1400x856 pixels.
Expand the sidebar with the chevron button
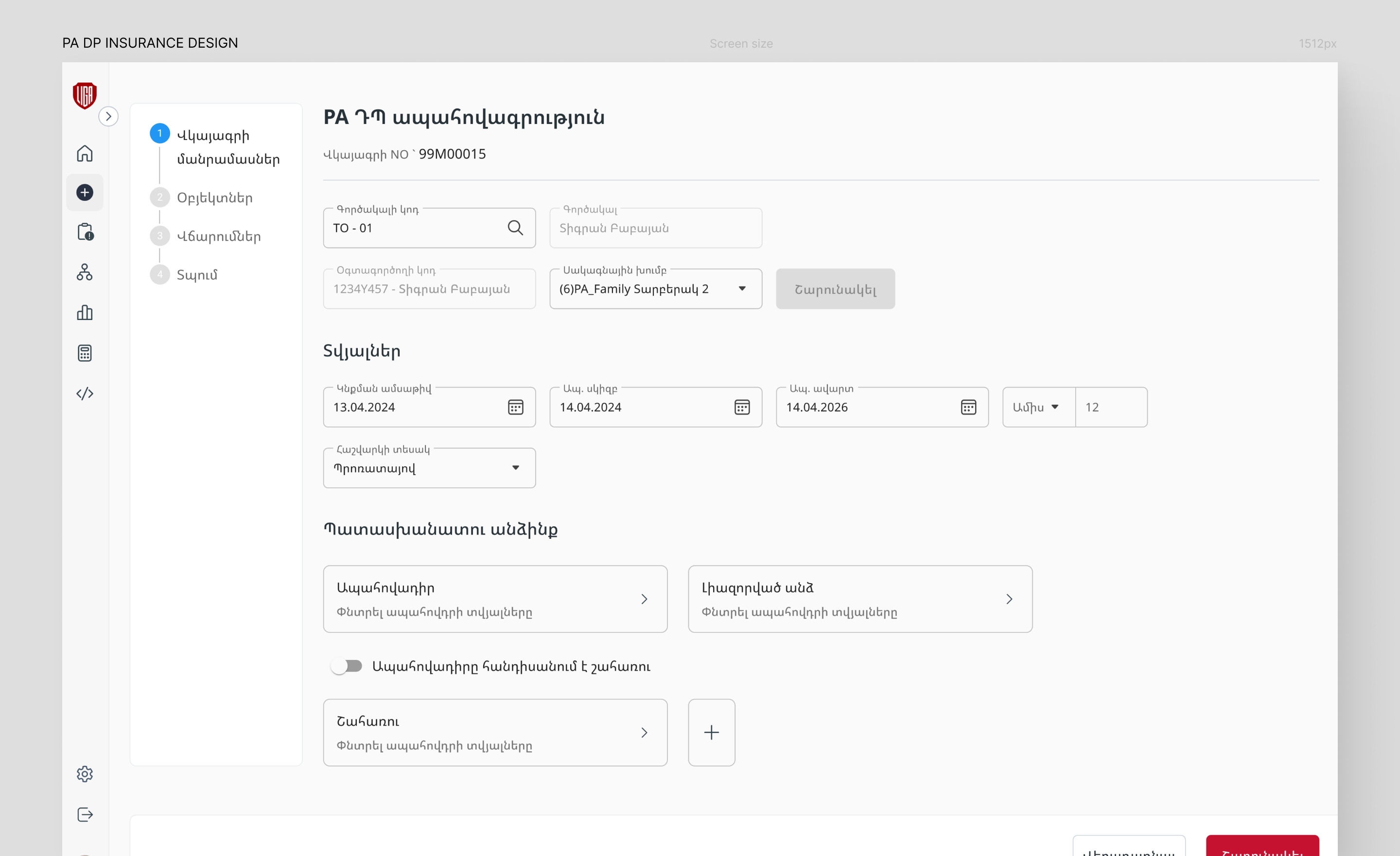(x=108, y=117)
